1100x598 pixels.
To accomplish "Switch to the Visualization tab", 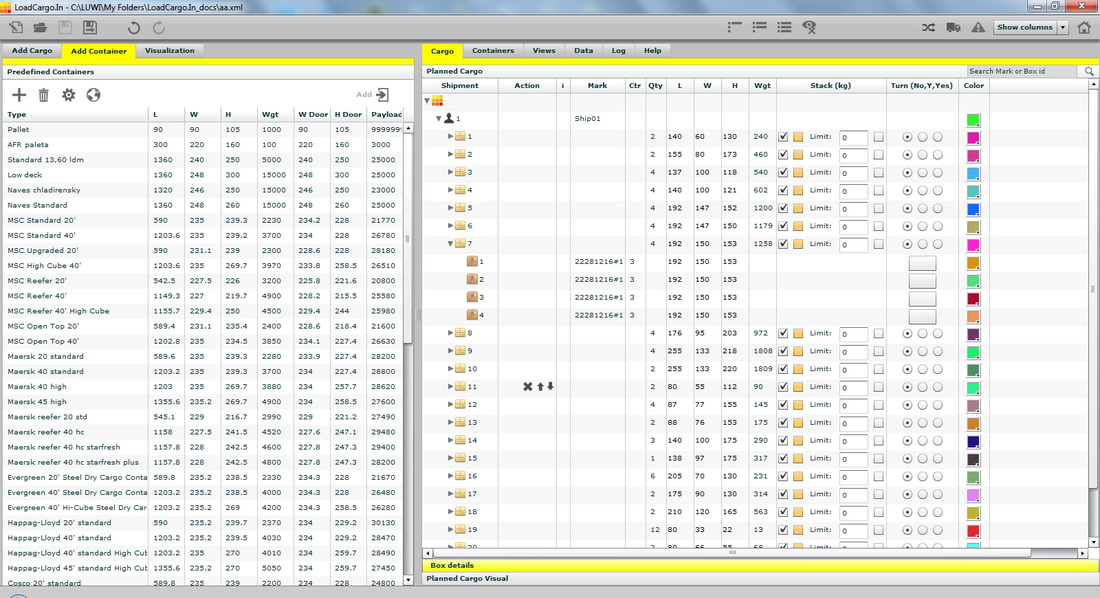I will click(x=169, y=51).
